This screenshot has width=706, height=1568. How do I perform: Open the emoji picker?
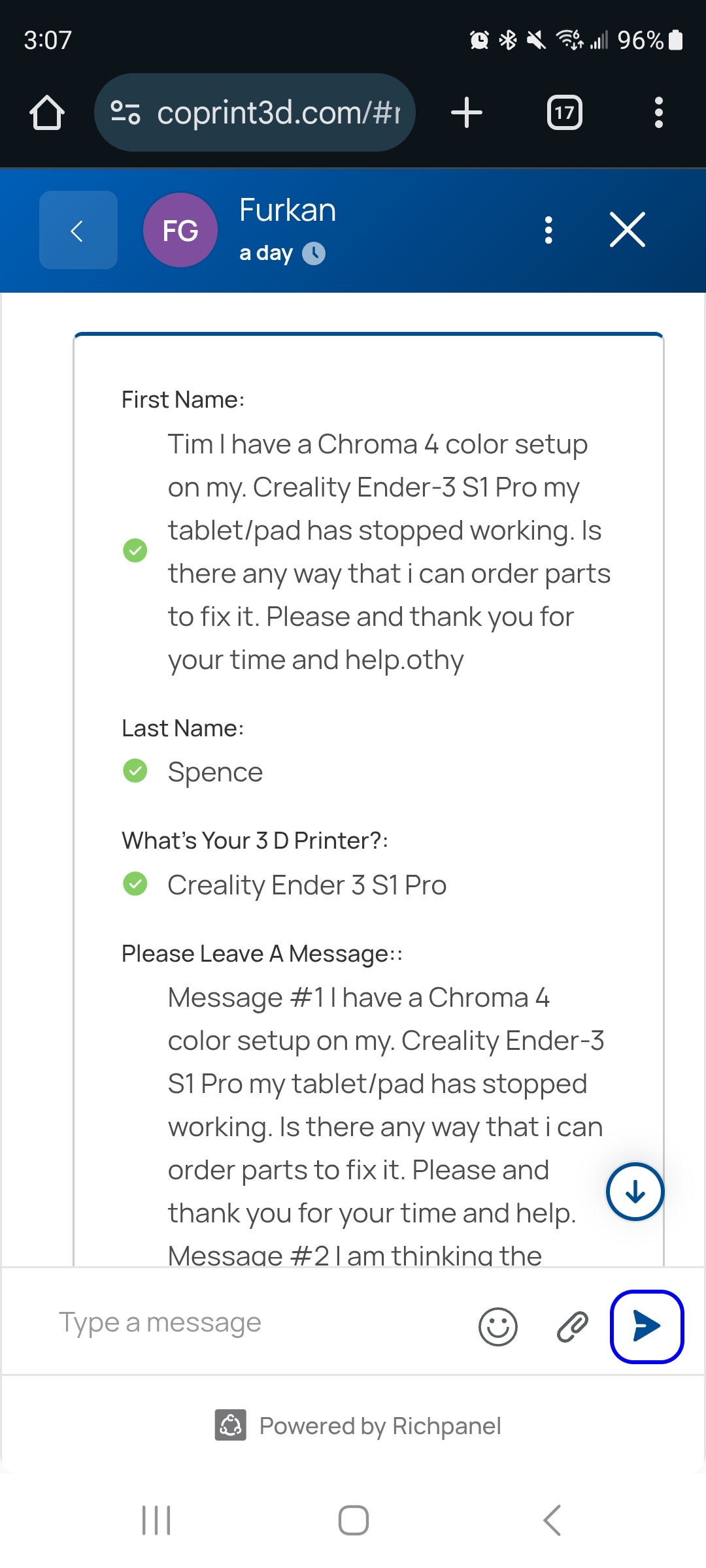498,1326
